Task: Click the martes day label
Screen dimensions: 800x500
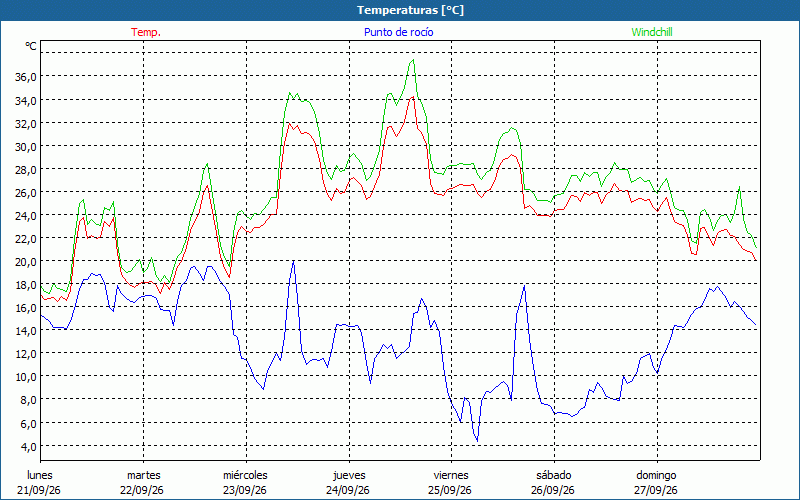Action: (144, 475)
